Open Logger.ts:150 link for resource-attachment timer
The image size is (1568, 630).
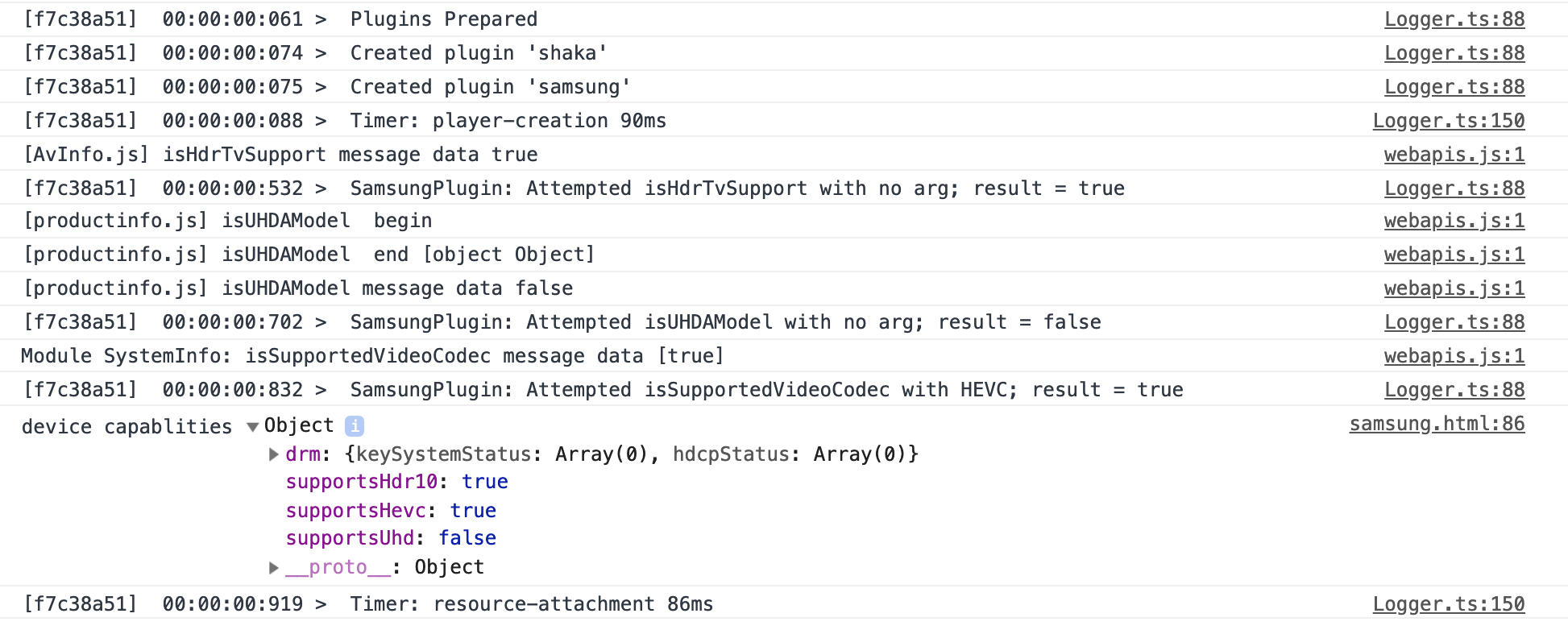(x=1448, y=604)
